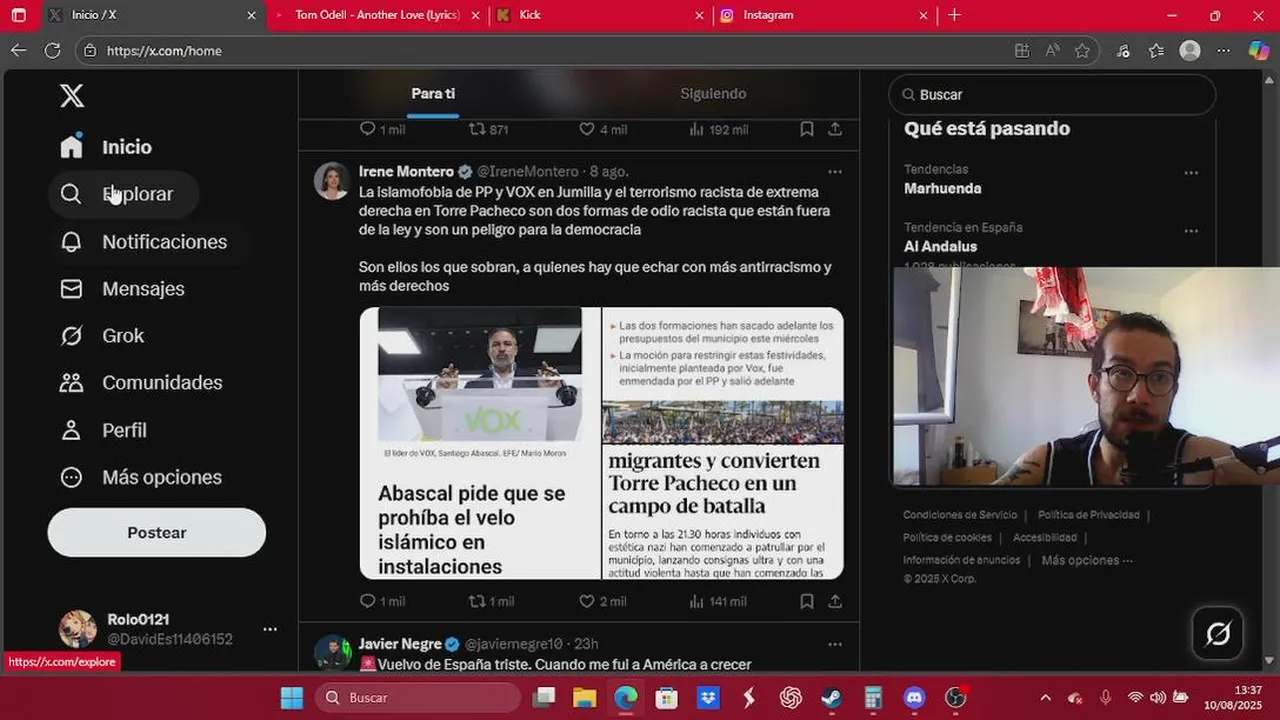View stats of Irene Montero's post (141 mil)
This screenshot has height=720, width=1280.
coord(718,601)
